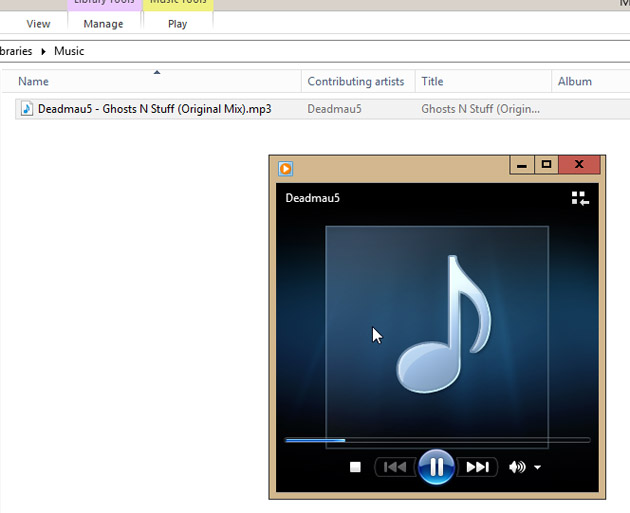The width and height of the screenshot is (630, 513).
Task: Click the Windows Media Player title icon
Action: pyautogui.click(x=285, y=168)
